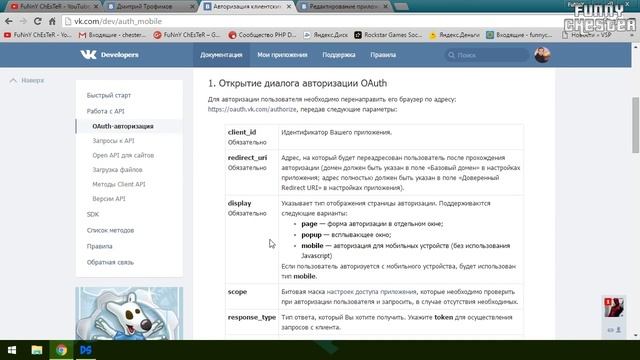640x360 pixels.
Task: Click the scope parameter name
Action: click(x=237, y=292)
